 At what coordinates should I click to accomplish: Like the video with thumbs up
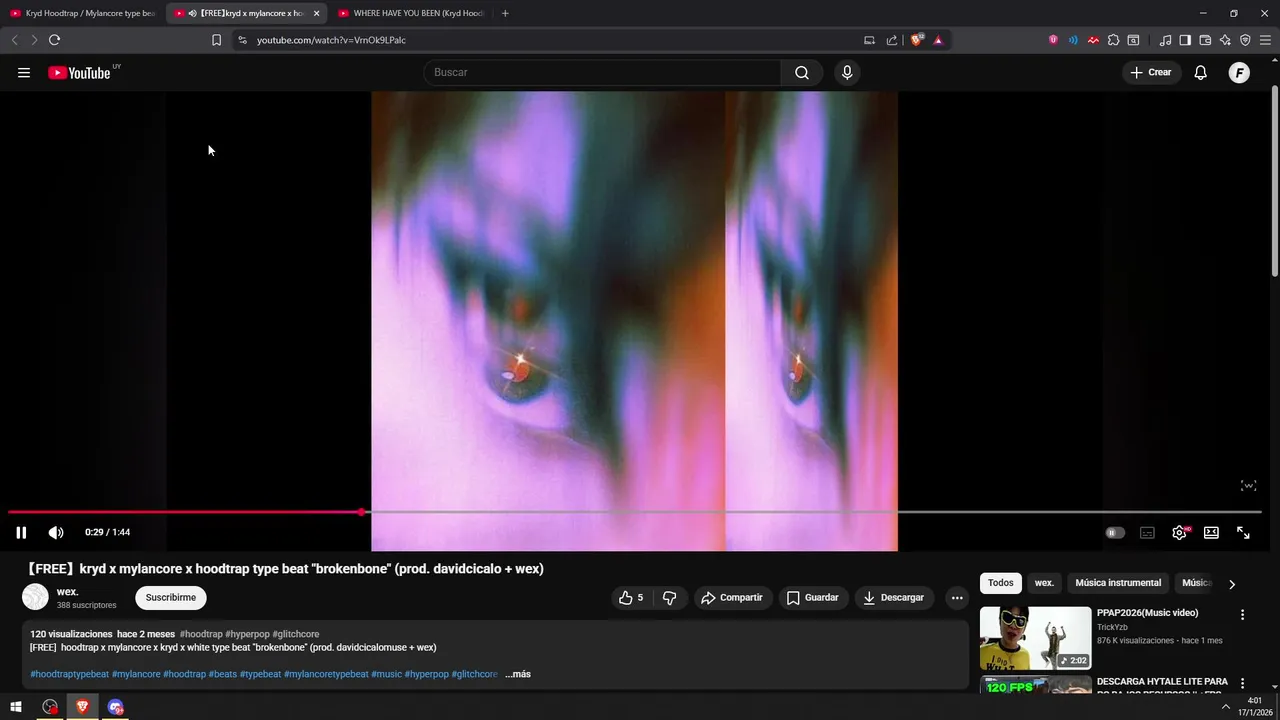coord(631,598)
